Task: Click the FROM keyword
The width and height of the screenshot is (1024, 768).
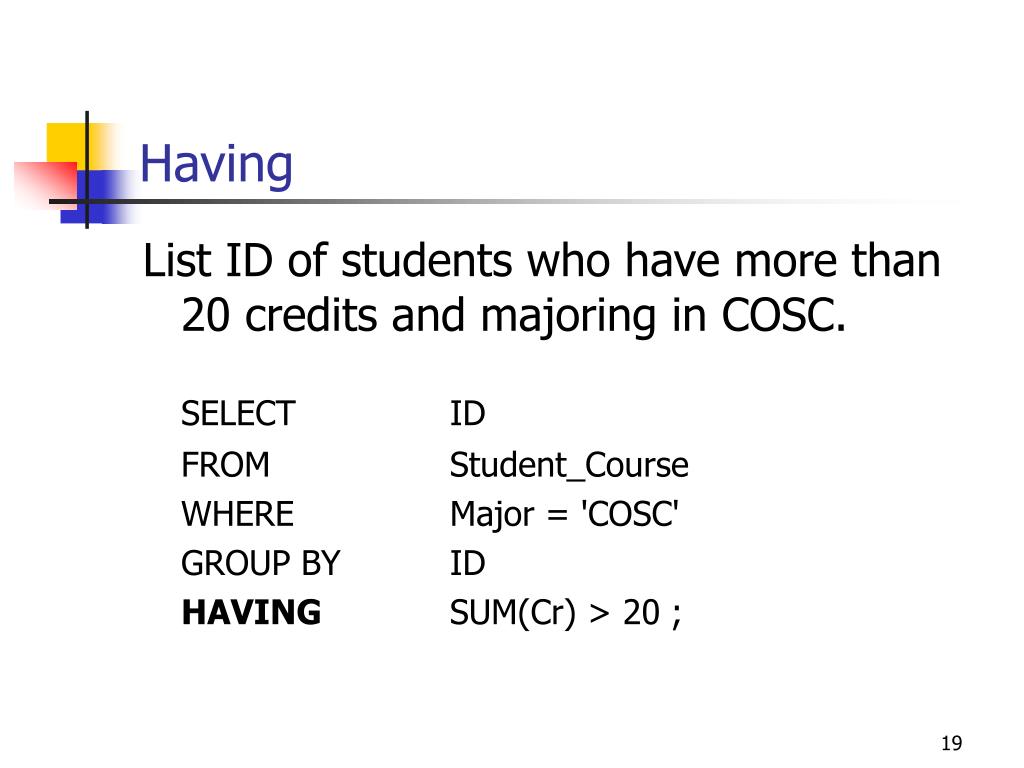Action: (225, 464)
